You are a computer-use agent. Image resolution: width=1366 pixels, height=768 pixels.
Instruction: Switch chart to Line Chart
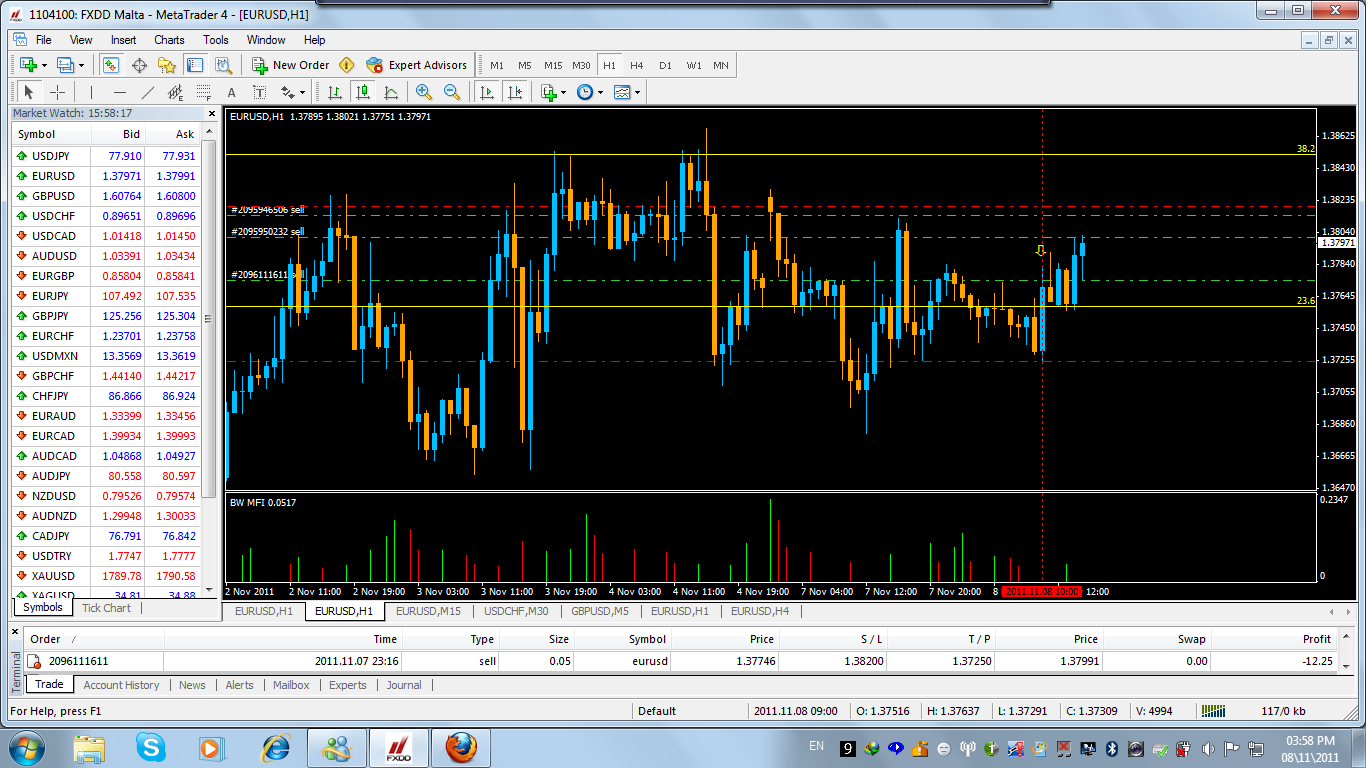click(391, 92)
